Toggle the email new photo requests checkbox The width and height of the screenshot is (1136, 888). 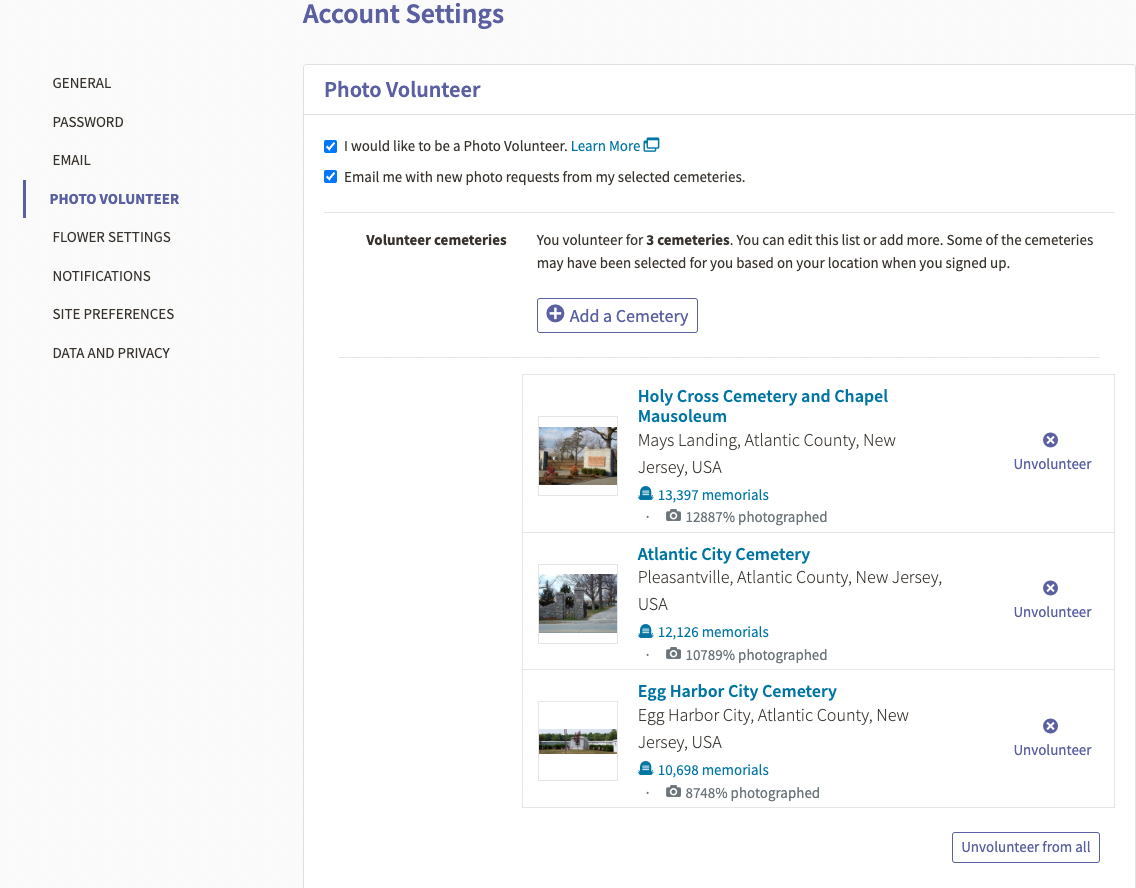coord(330,177)
